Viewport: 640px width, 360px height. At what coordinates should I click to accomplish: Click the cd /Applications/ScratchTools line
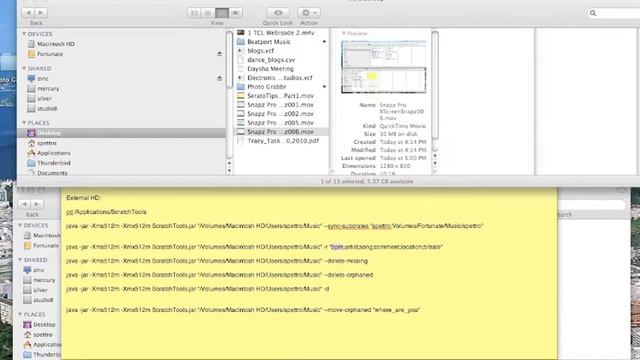tap(106, 212)
